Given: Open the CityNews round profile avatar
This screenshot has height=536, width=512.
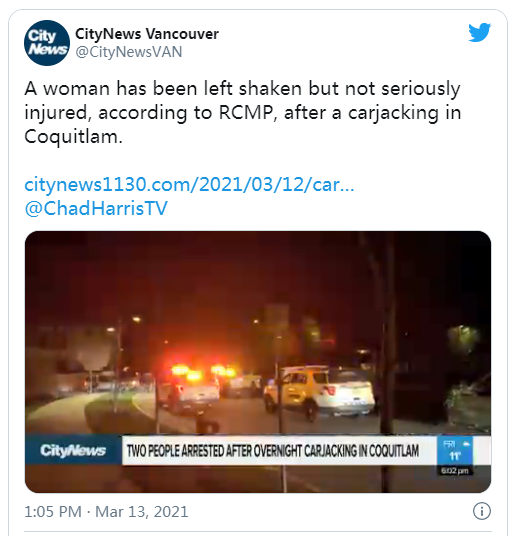Looking at the screenshot, I should [x=47, y=43].
